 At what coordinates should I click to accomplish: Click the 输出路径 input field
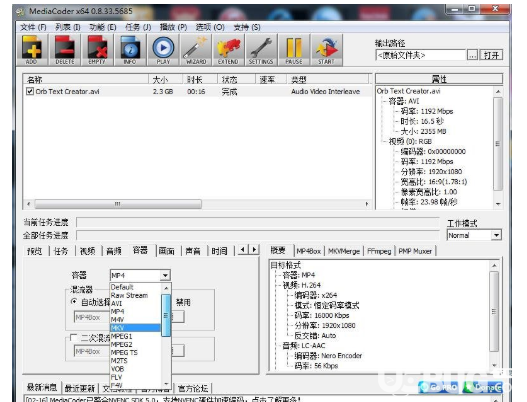(x=420, y=55)
